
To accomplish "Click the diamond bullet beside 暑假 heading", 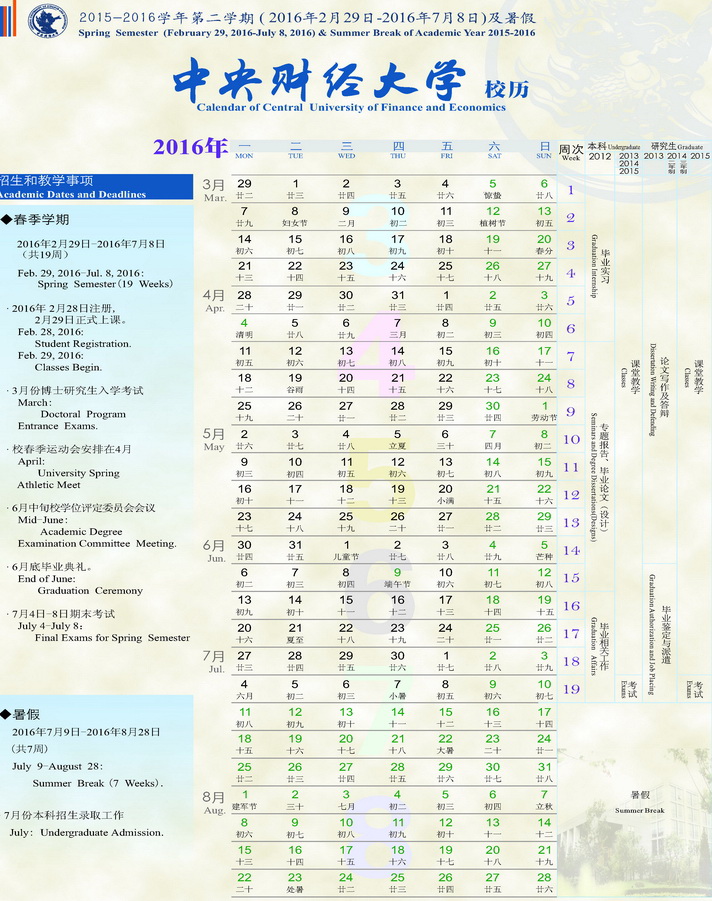I will [7, 715].
